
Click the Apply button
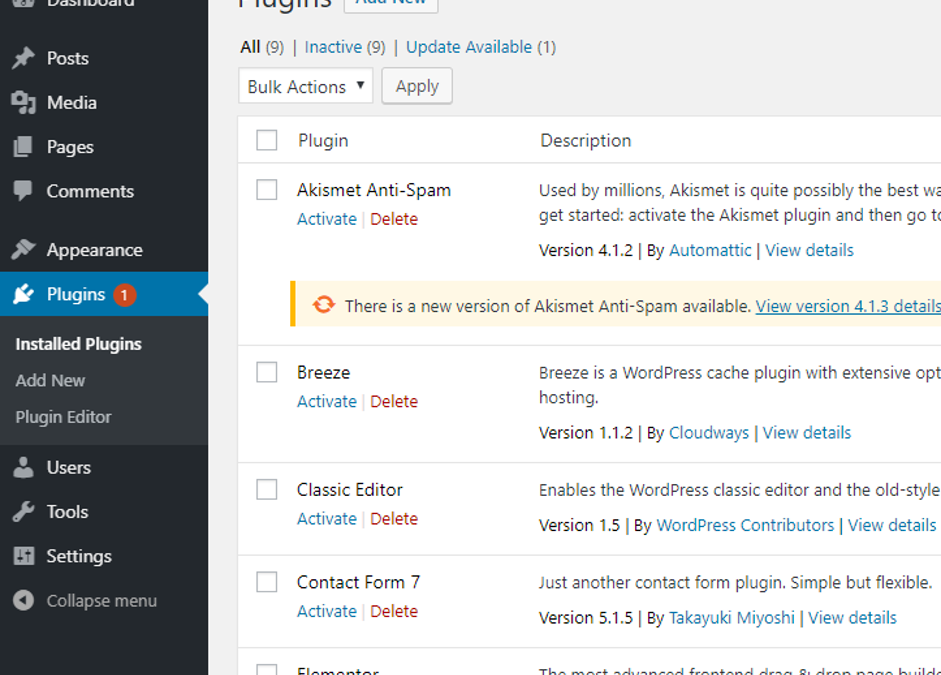[417, 86]
